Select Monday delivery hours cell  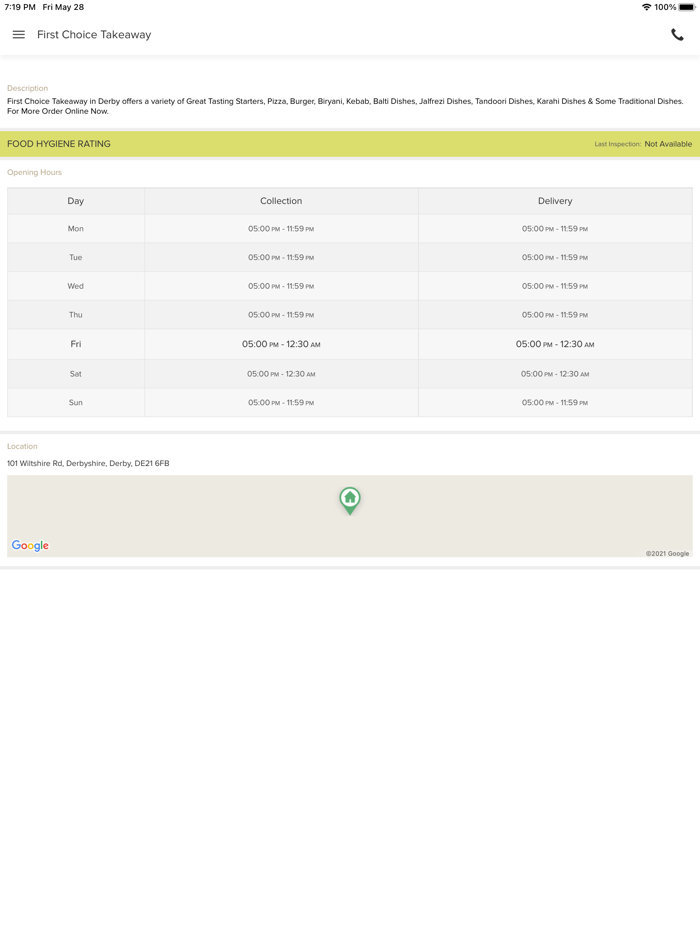tap(555, 229)
